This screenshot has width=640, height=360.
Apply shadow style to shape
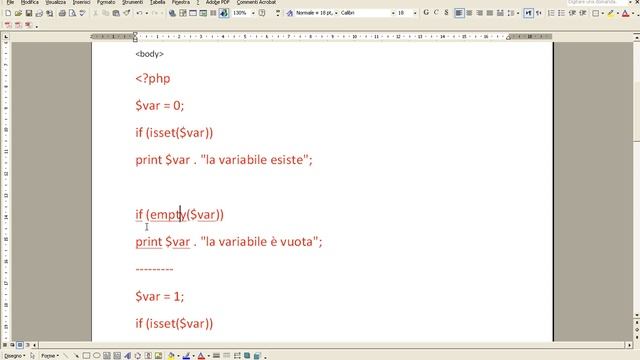pyautogui.click(x=247, y=356)
